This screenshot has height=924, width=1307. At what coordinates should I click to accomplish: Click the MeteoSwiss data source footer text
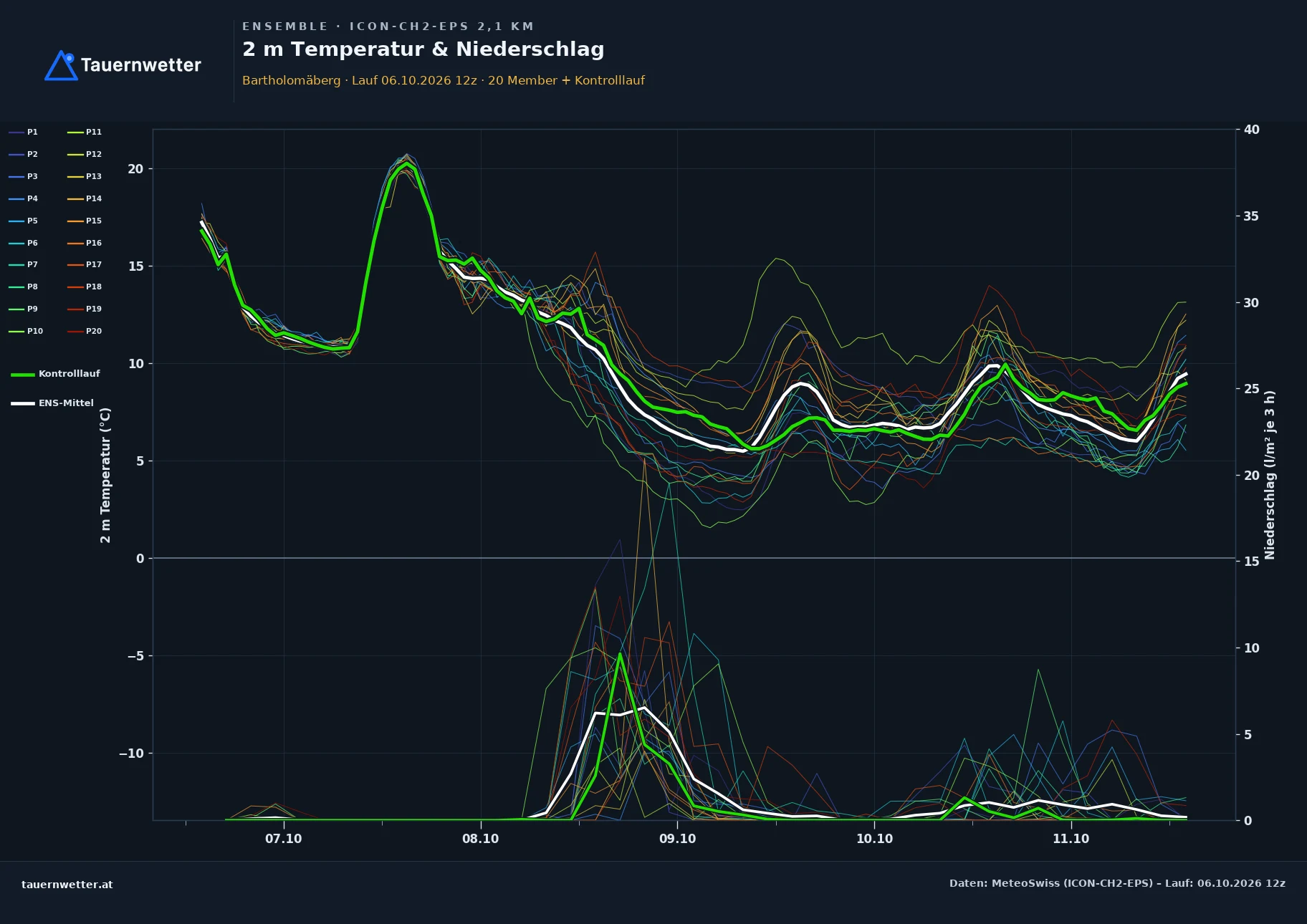[x=1117, y=883]
